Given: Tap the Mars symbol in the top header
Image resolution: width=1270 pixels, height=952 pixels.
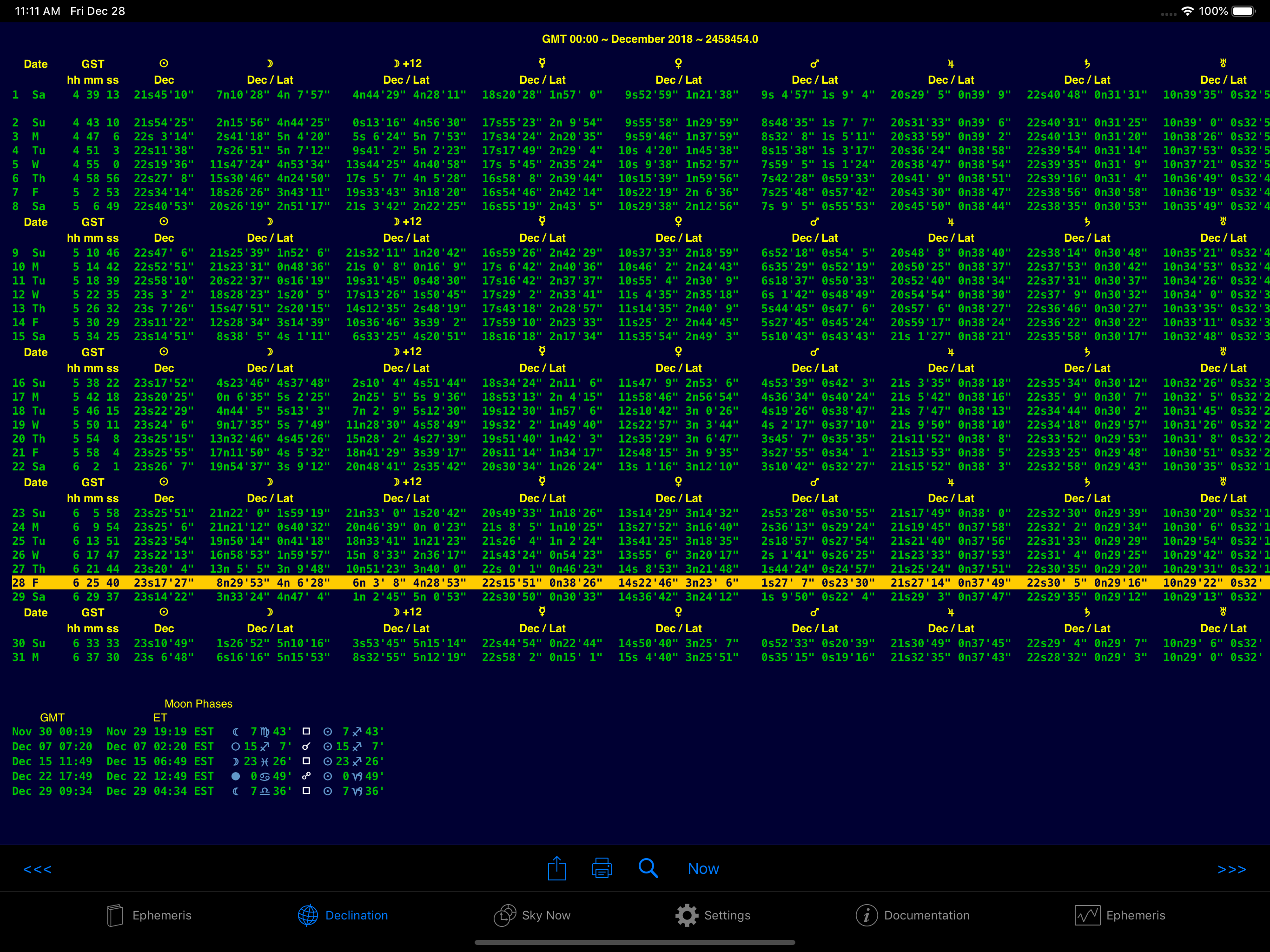Looking at the screenshot, I should point(814,63).
